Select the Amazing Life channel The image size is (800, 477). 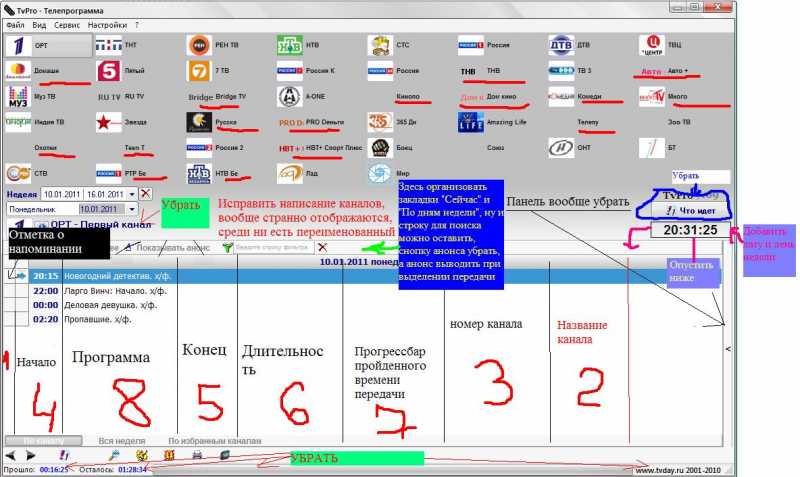[492, 122]
